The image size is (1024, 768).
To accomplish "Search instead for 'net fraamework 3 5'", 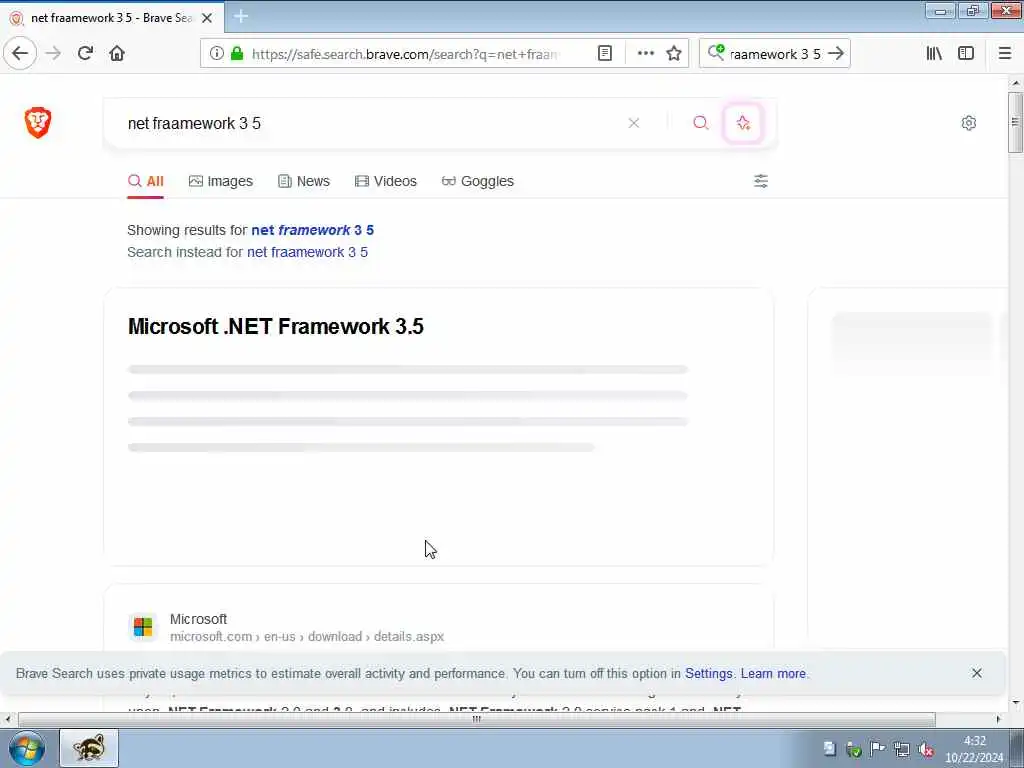I will [x=307, y=252].
